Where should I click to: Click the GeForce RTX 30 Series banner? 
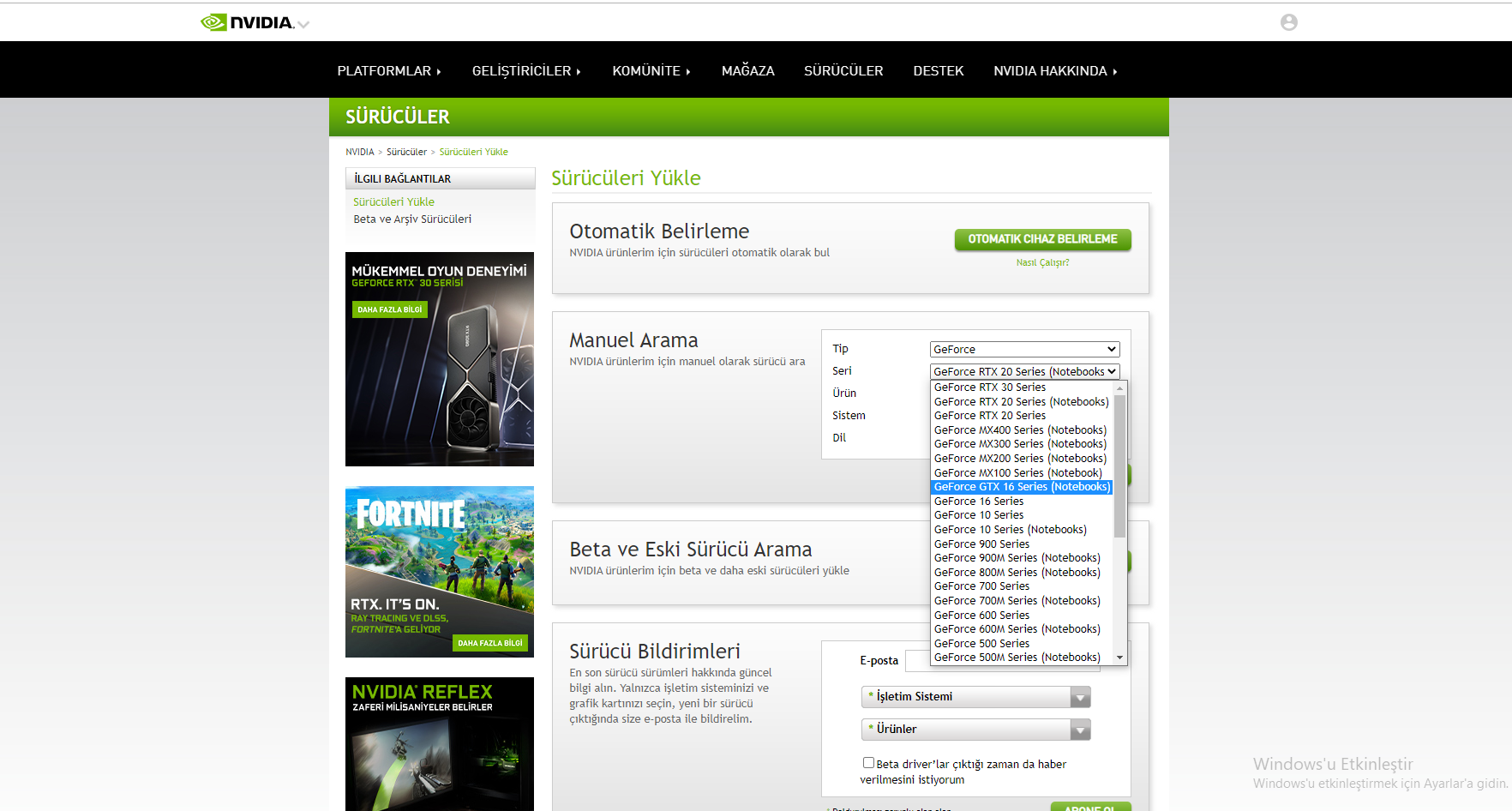(x=440, y=359)
